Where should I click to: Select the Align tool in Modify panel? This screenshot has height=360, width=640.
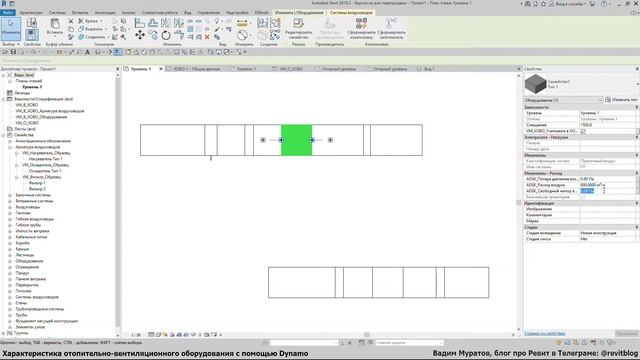coord(140,23)
